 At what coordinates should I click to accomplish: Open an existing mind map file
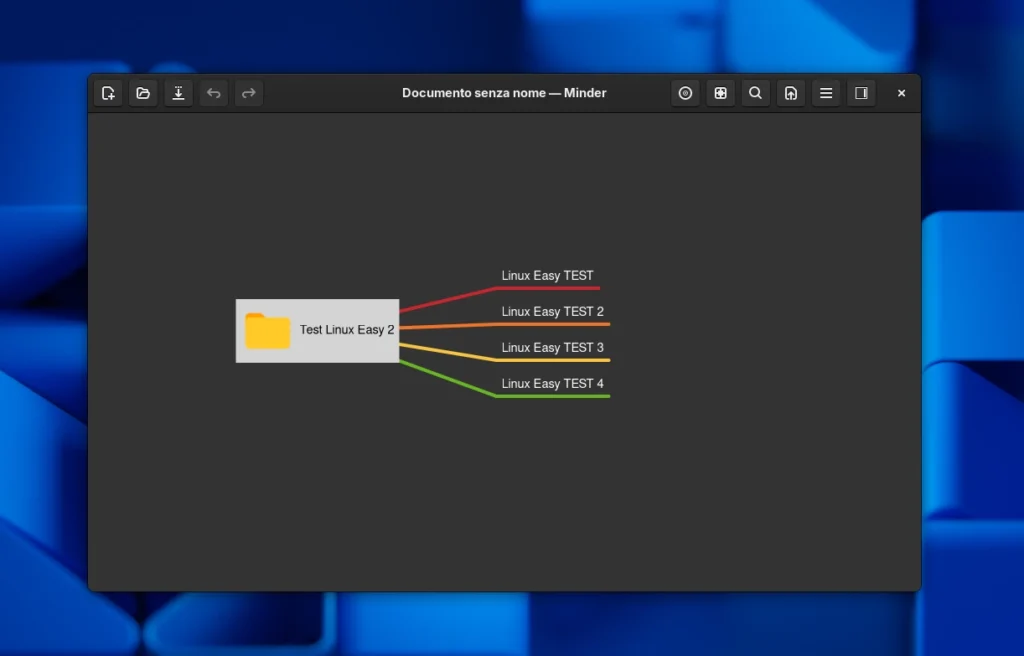143,93
